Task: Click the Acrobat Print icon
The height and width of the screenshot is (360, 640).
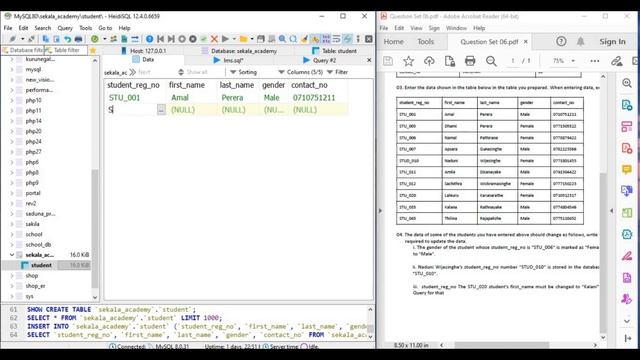Action: [470, 61]
